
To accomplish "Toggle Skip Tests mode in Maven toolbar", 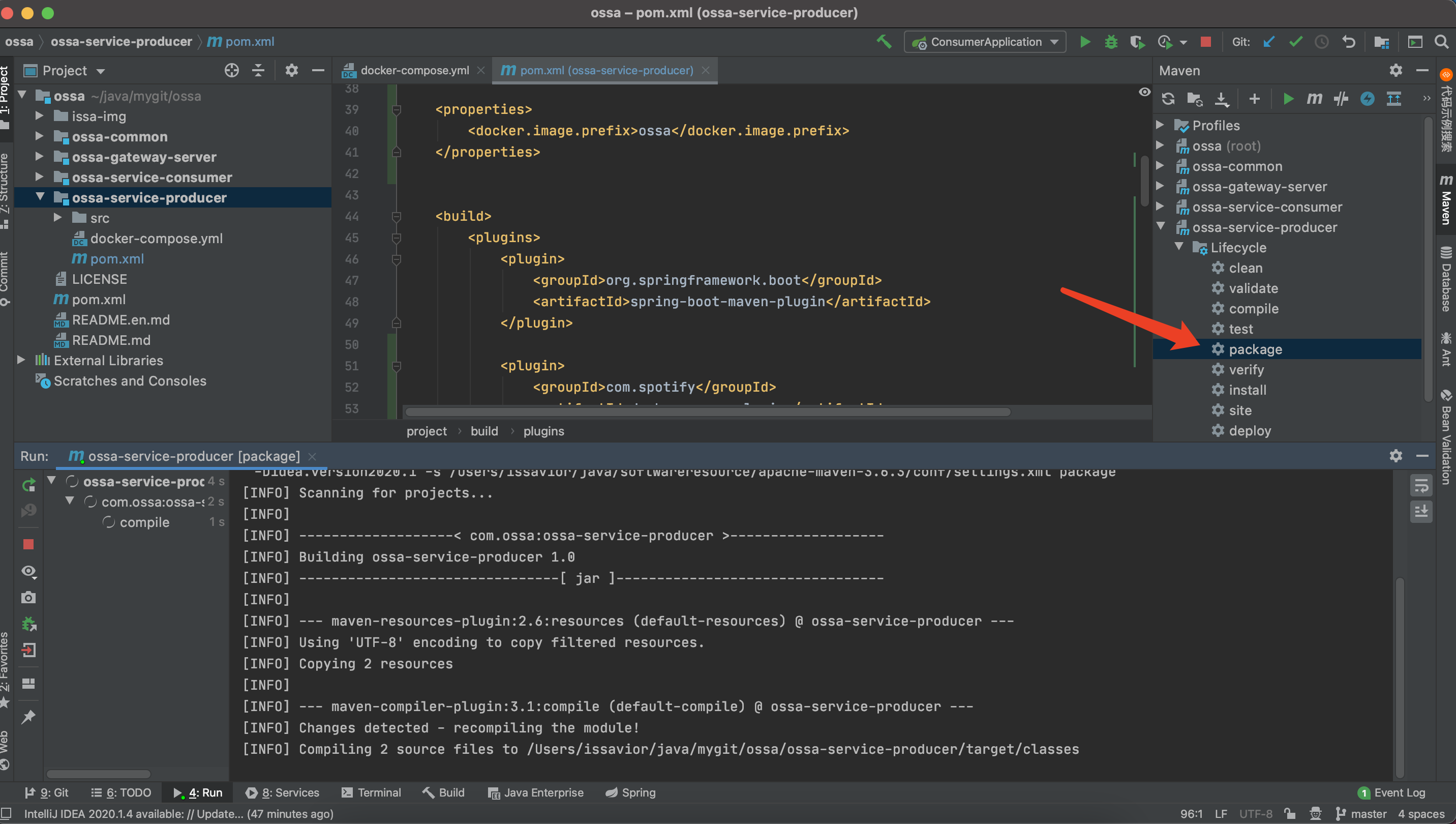I will (1367, 99).
